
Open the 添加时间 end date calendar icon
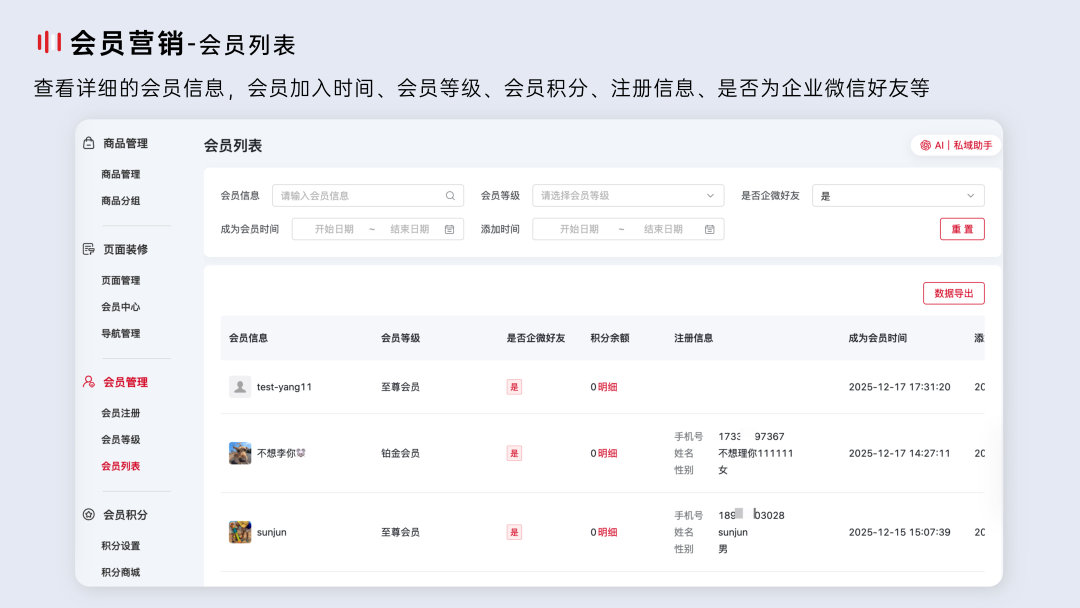[710, 229]
